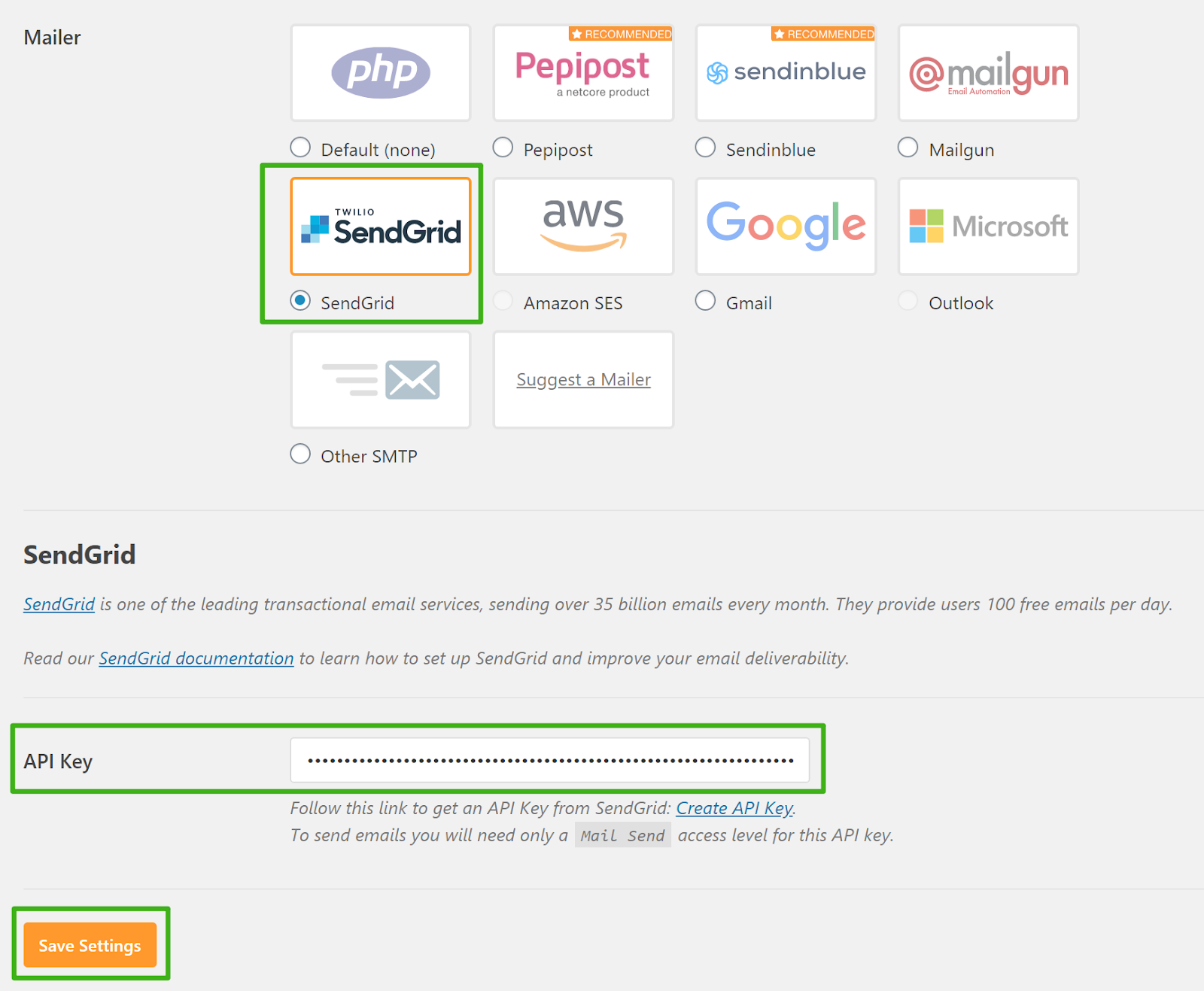Open the SendGrid documentation link
Image resolution: width=1204 pixels, height=991 pixels.
click(196, 658)
